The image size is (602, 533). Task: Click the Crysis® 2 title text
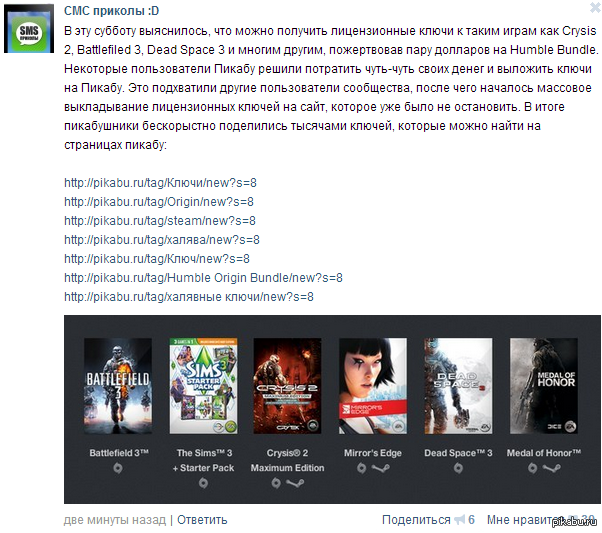click(x=287, y=453)
